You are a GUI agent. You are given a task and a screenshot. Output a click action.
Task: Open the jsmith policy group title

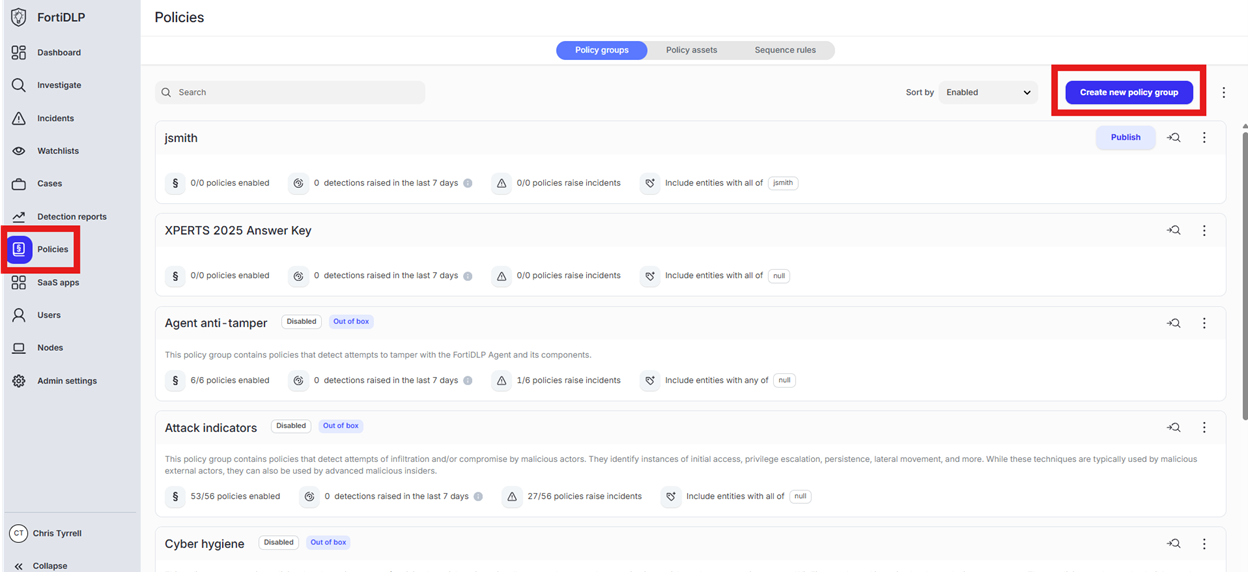(181, 138)
